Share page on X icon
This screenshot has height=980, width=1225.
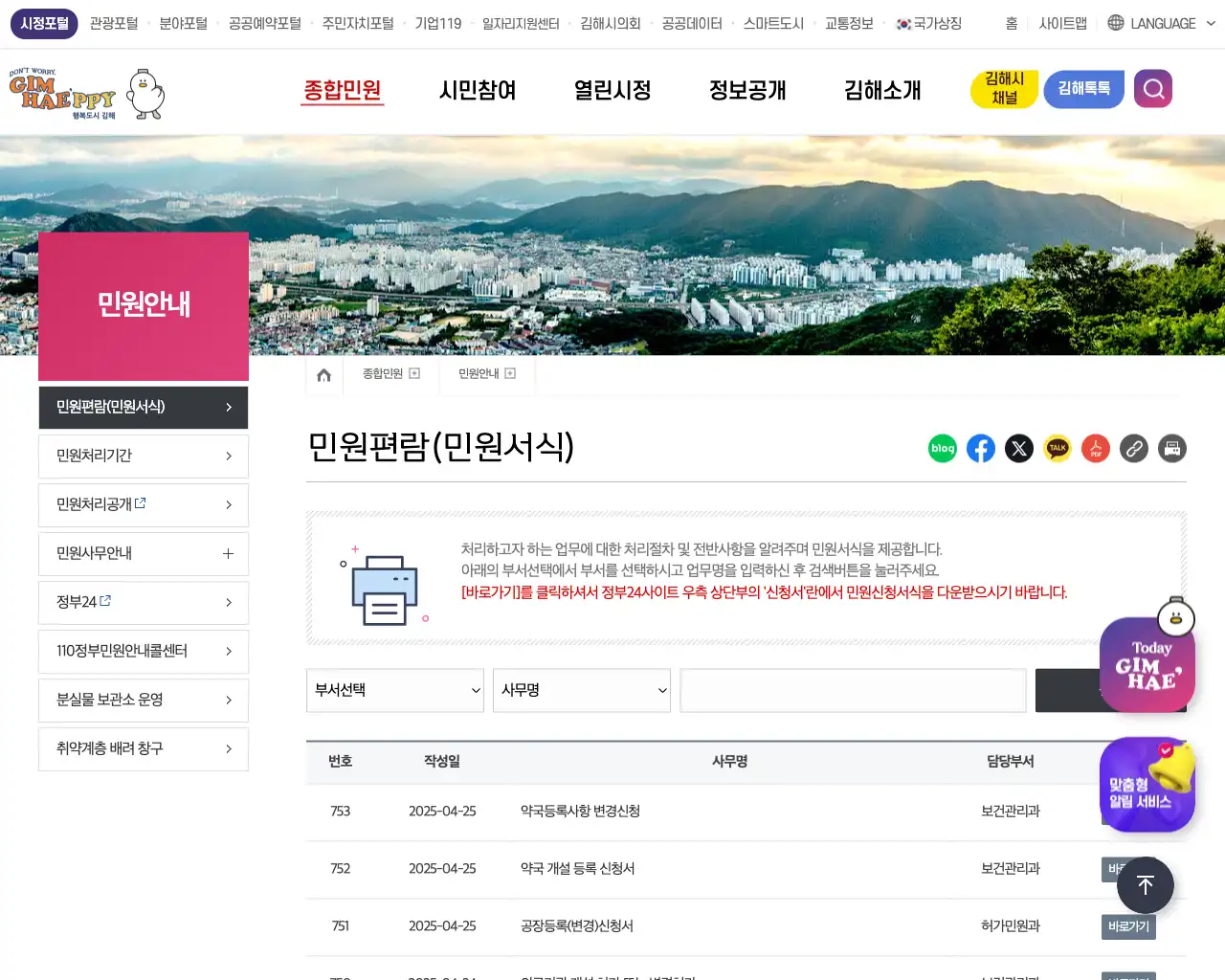click(x=1019, y=449)
